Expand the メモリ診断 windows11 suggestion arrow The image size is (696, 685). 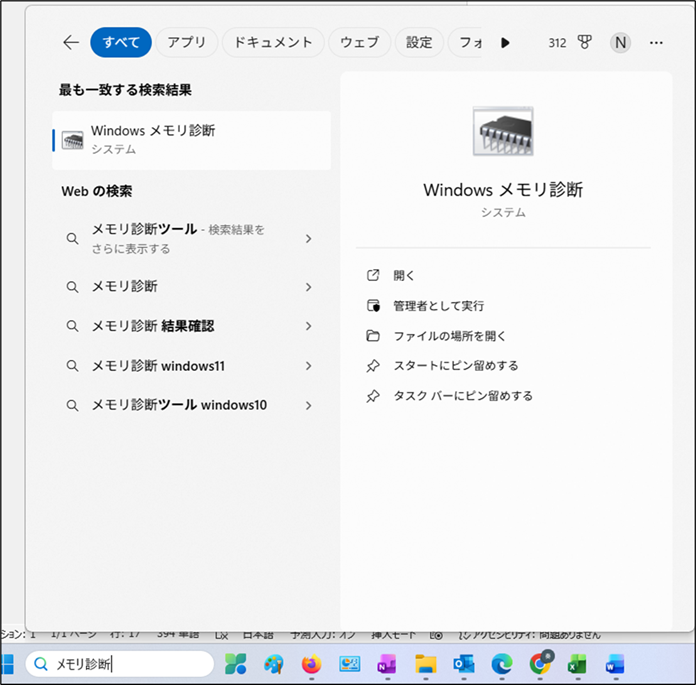pyautogui.click(x=308, y=366)
